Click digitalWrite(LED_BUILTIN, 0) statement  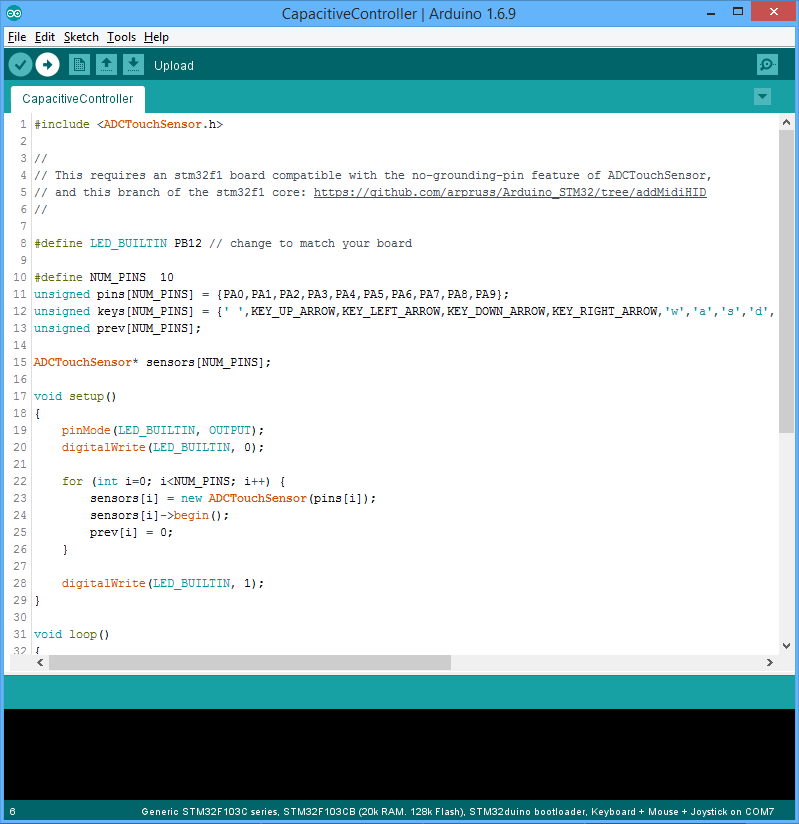(162, 448)
